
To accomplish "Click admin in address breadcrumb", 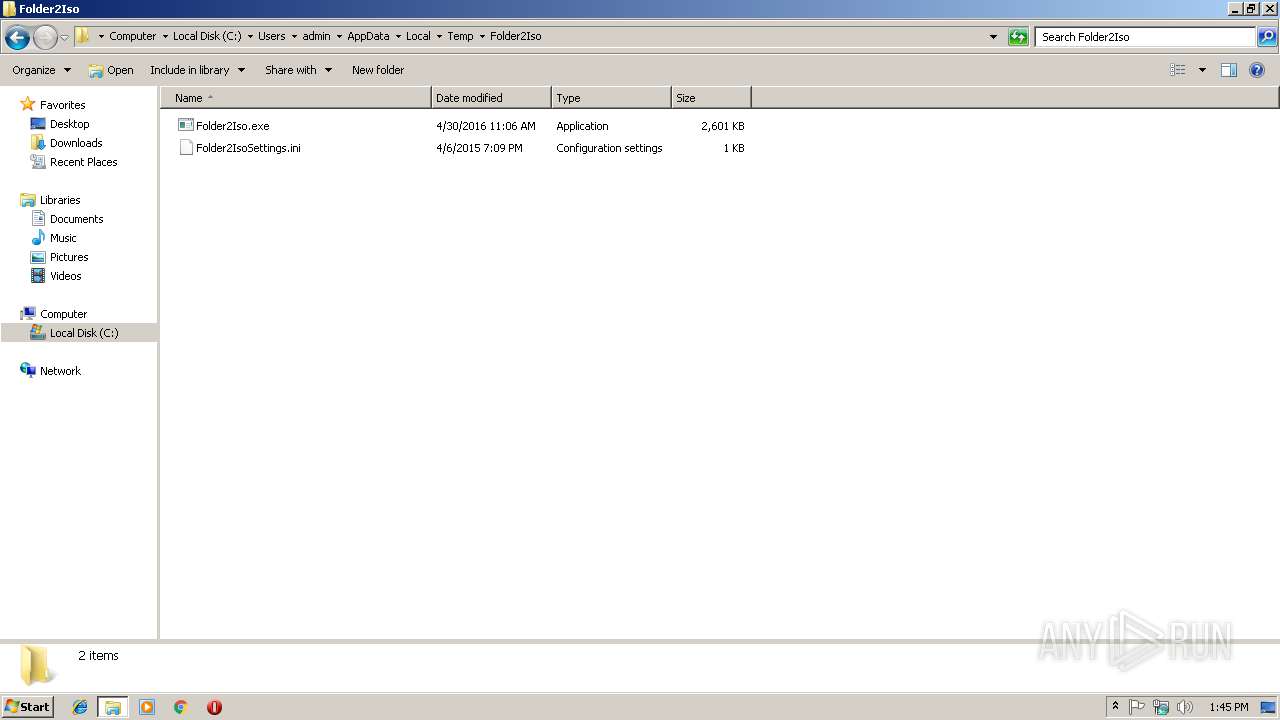I will (x=316, y=36).
